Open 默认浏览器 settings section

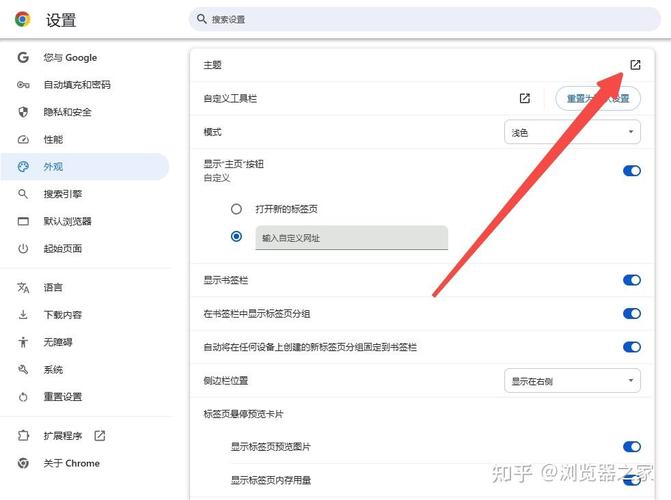(86, 221)
